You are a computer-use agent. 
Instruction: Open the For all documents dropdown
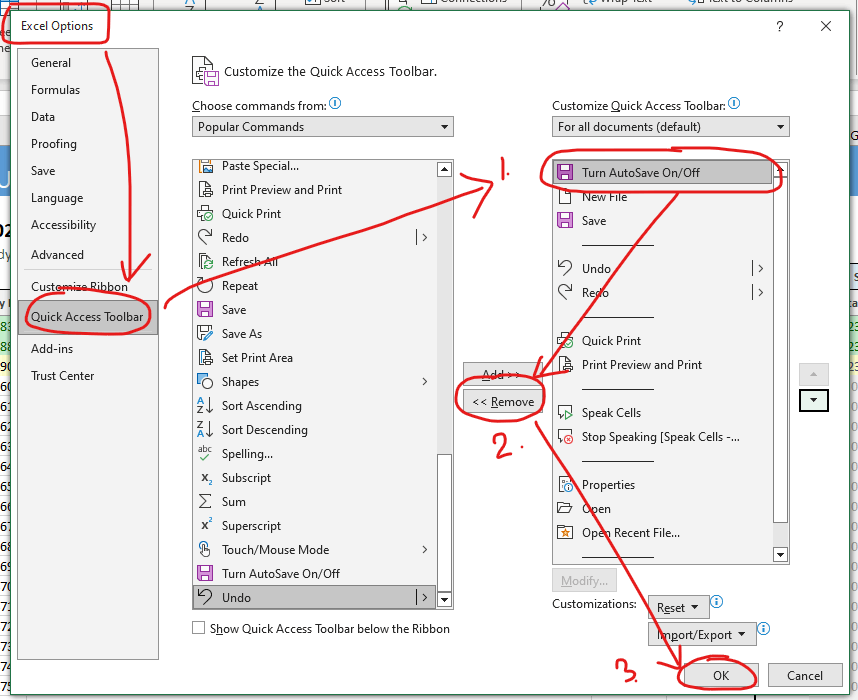(670, 127)
